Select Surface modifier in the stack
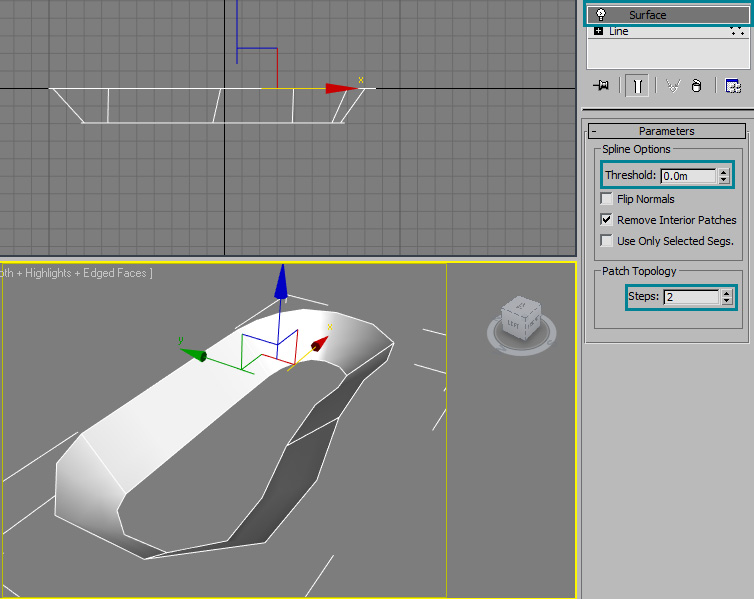Viewport: 754px width, 599px height. [x=647, y=15]
